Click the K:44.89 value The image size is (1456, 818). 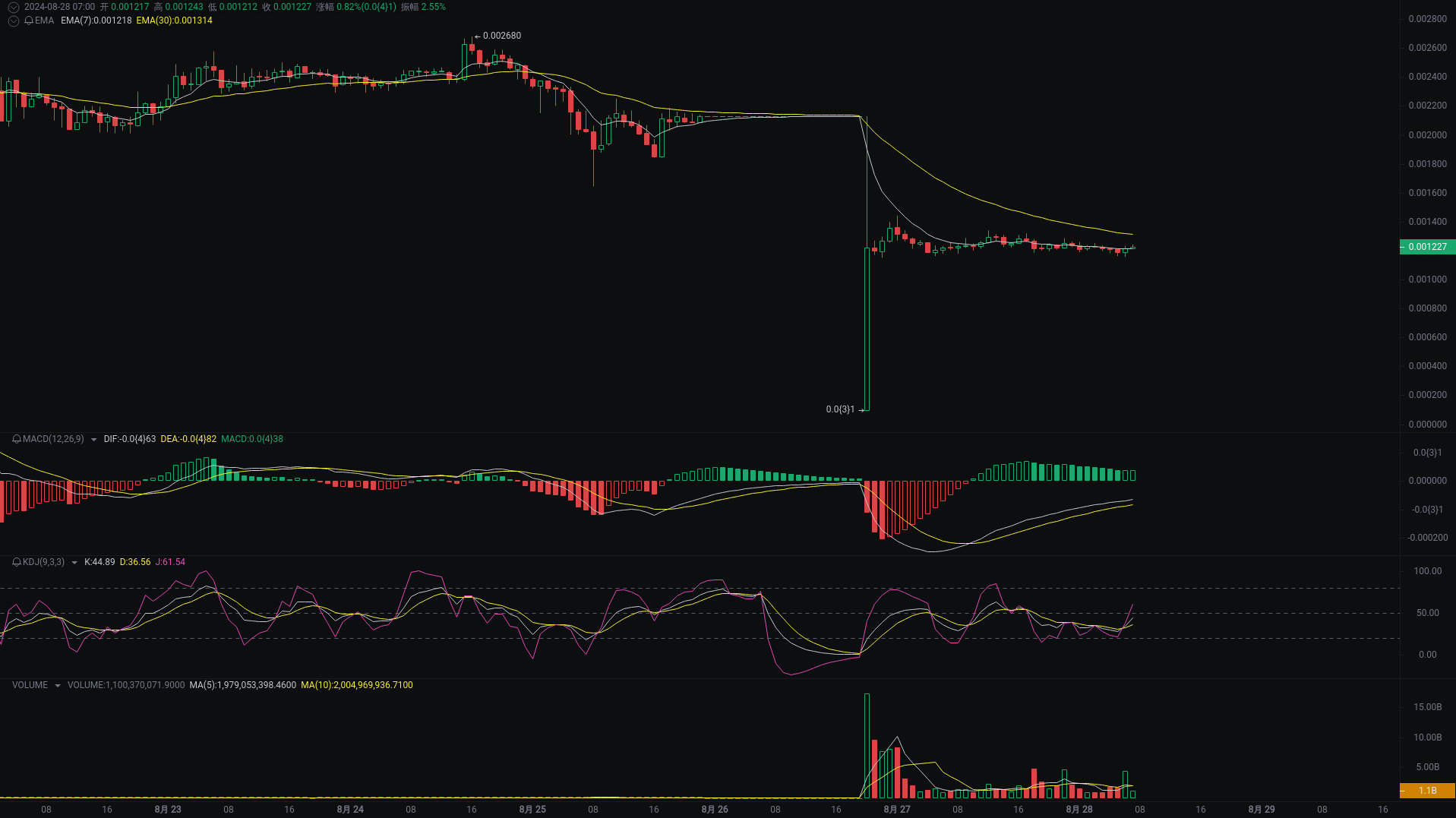tap(99, 562)
